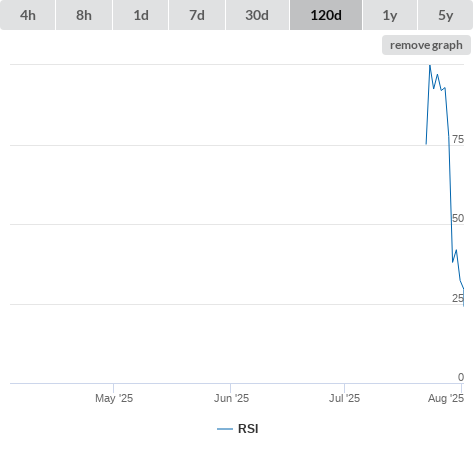Click the Aug '25 axis label
This screenshot has width=474, height=455.
tap(446, 398)
